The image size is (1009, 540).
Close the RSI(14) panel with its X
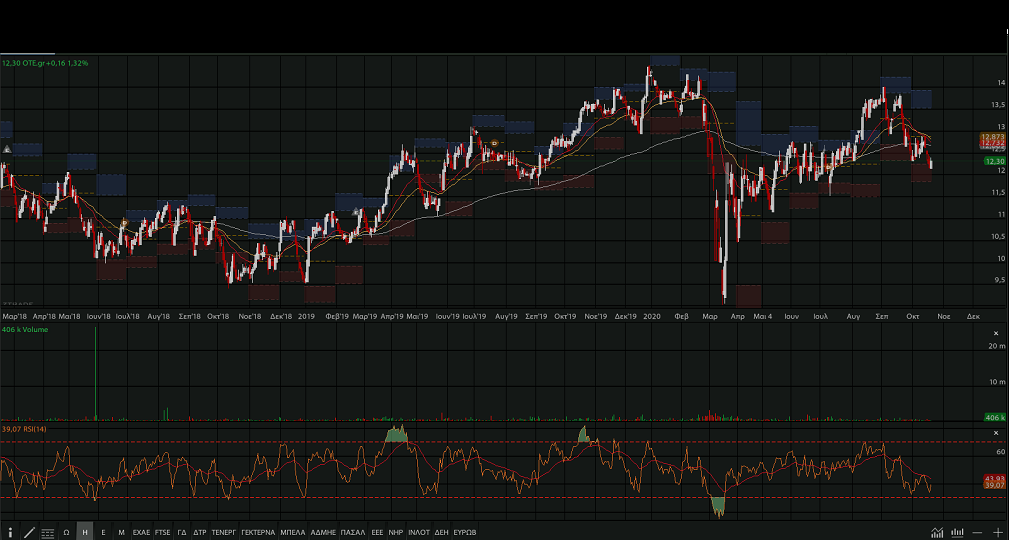[995, 431]
